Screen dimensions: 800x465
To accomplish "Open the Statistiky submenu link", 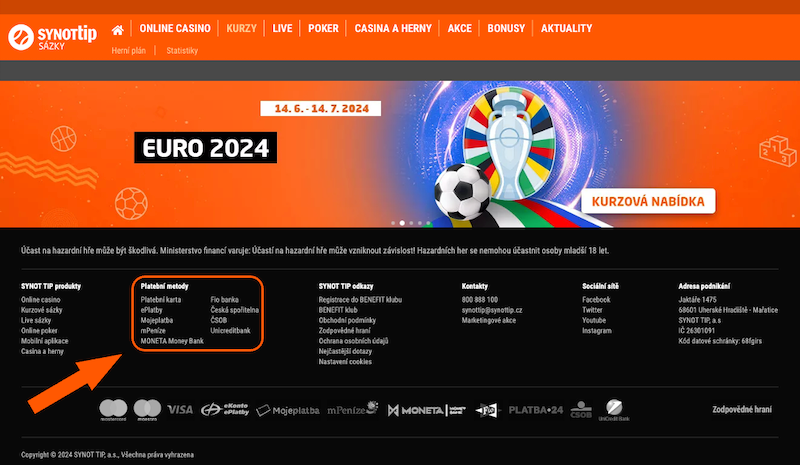I will (x=182, y=51).
